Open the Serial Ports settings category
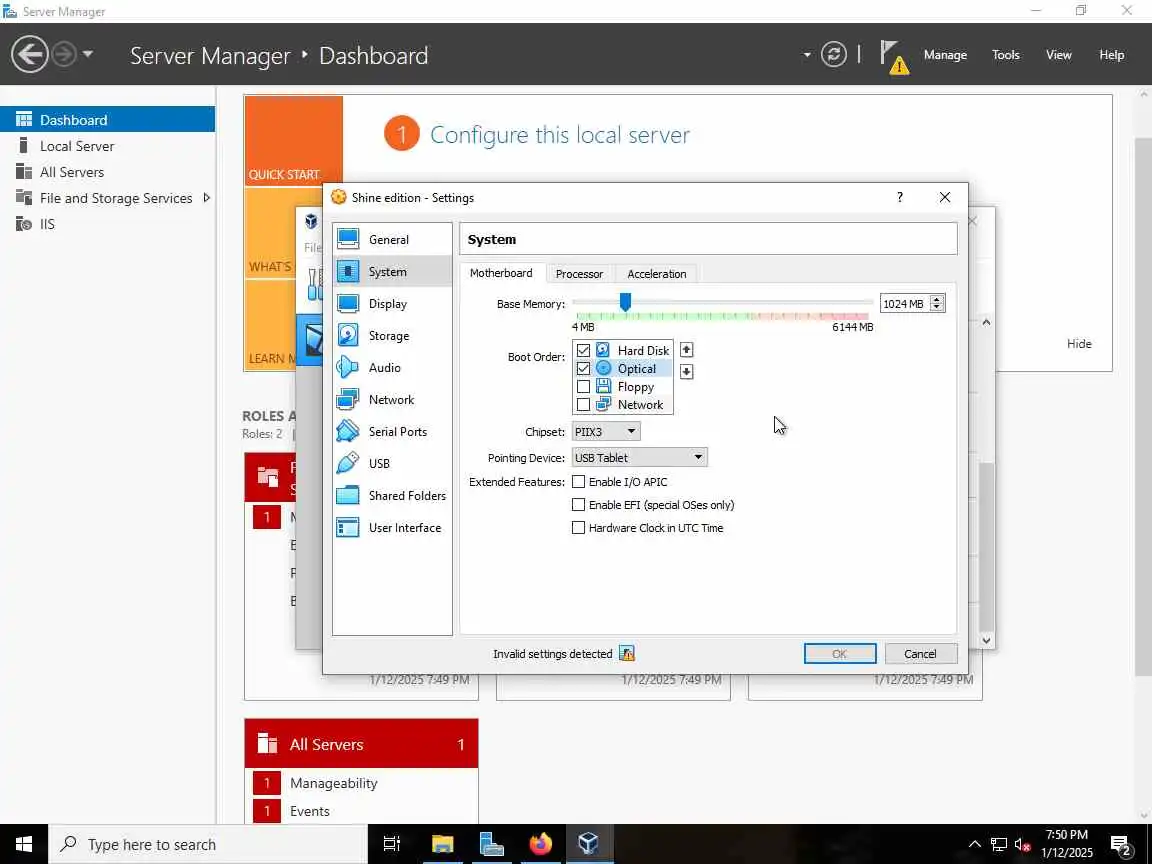The width and height of the screenshot is (1152, 864). tap(392, 431)
